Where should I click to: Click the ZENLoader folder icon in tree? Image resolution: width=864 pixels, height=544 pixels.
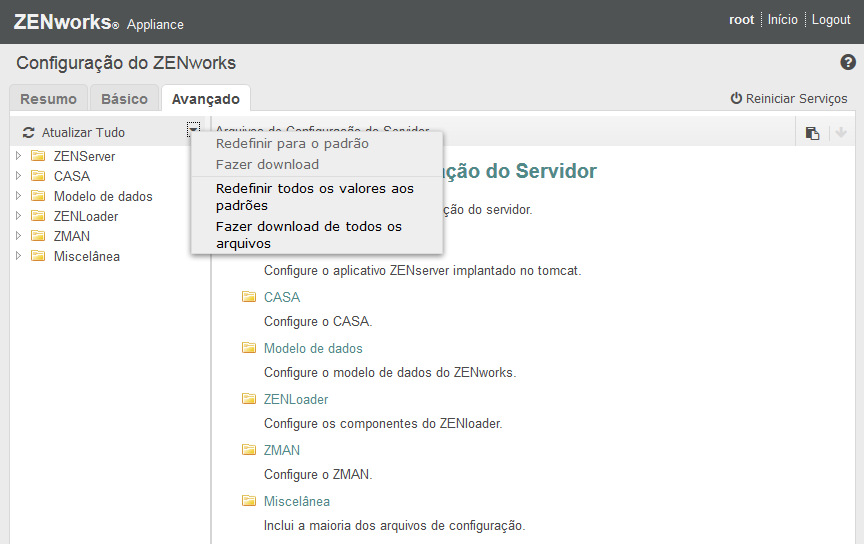[38, 216]
